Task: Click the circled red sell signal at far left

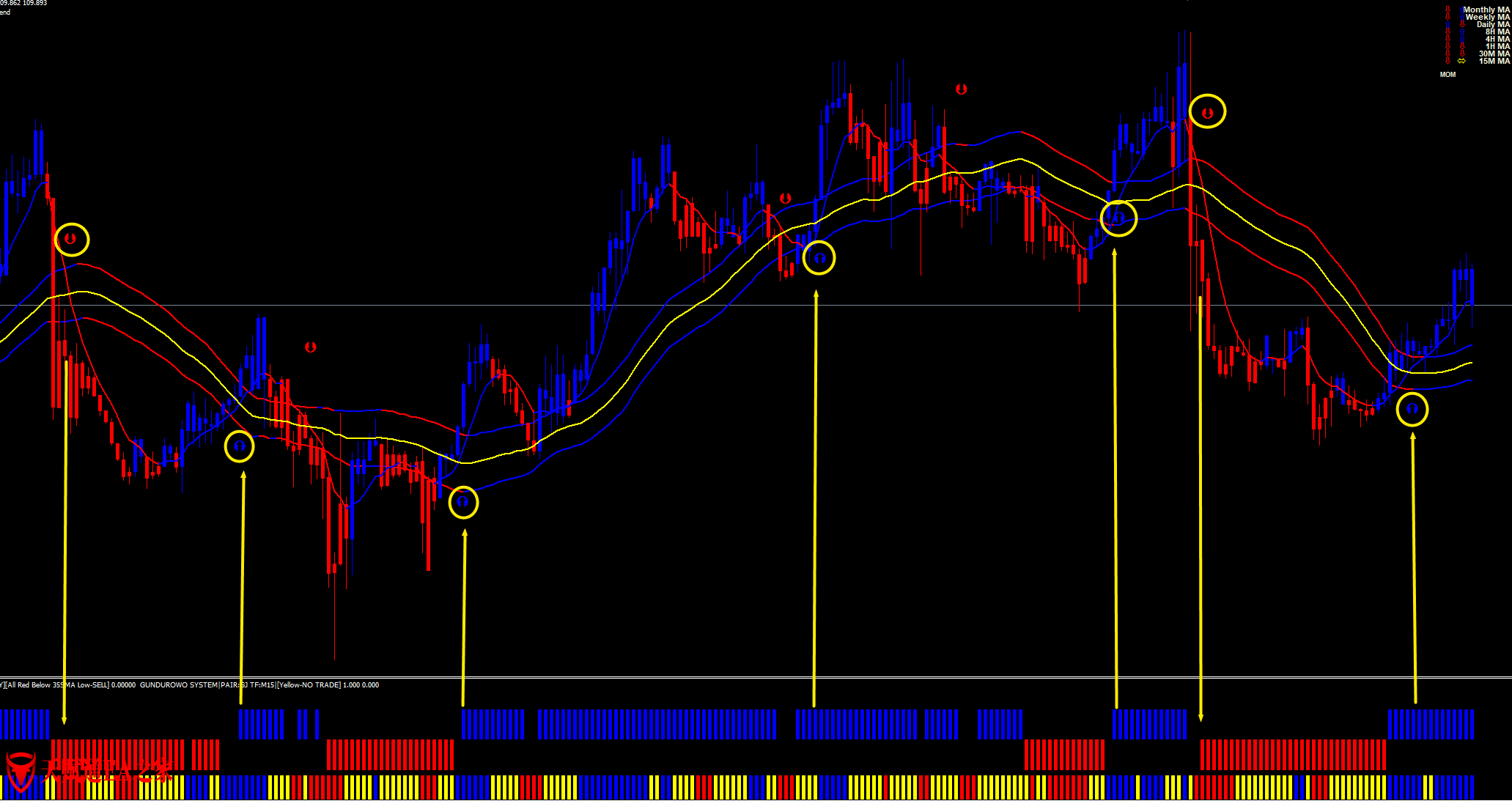Action: point(70,239)
